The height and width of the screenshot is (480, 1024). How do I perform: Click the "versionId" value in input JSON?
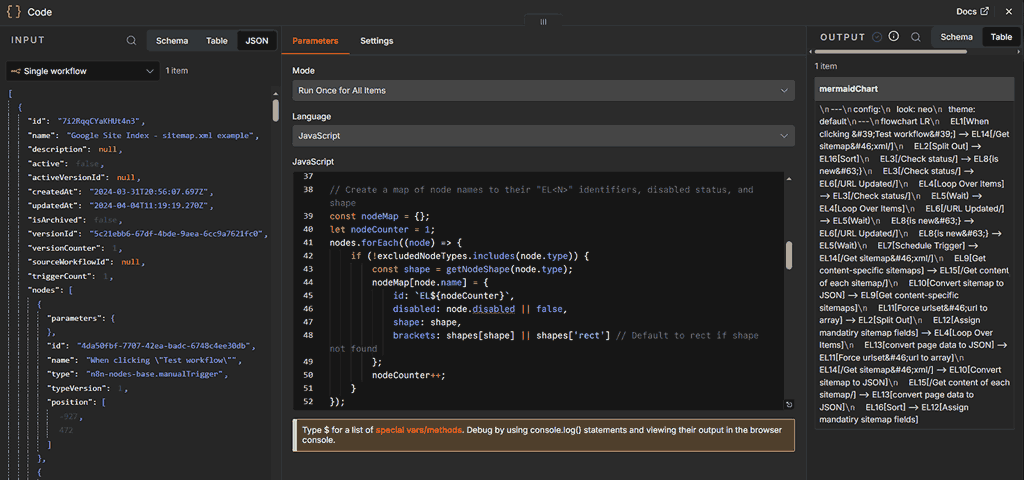(x=178, y=233)
